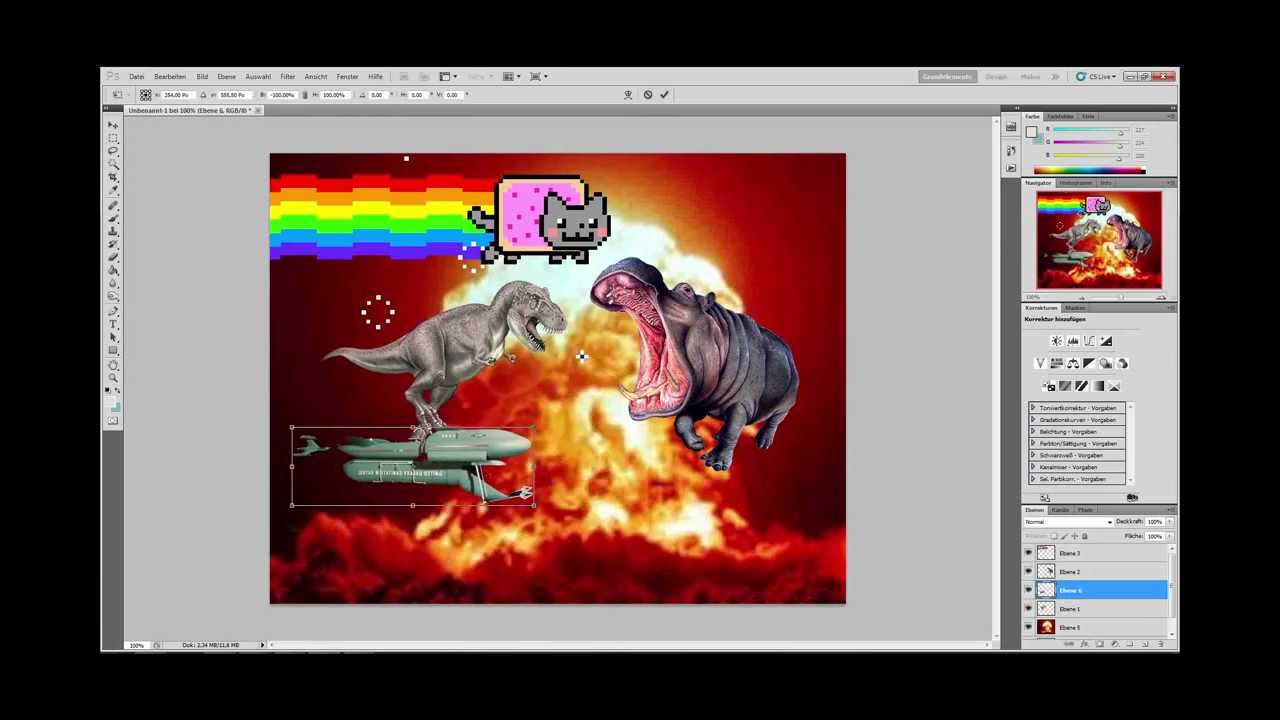This screenshot has width=1280, height=720.
Task: Add a Vibrance adjustment (V icon)
Action: pyautogui.click(x=1040, y=363)
